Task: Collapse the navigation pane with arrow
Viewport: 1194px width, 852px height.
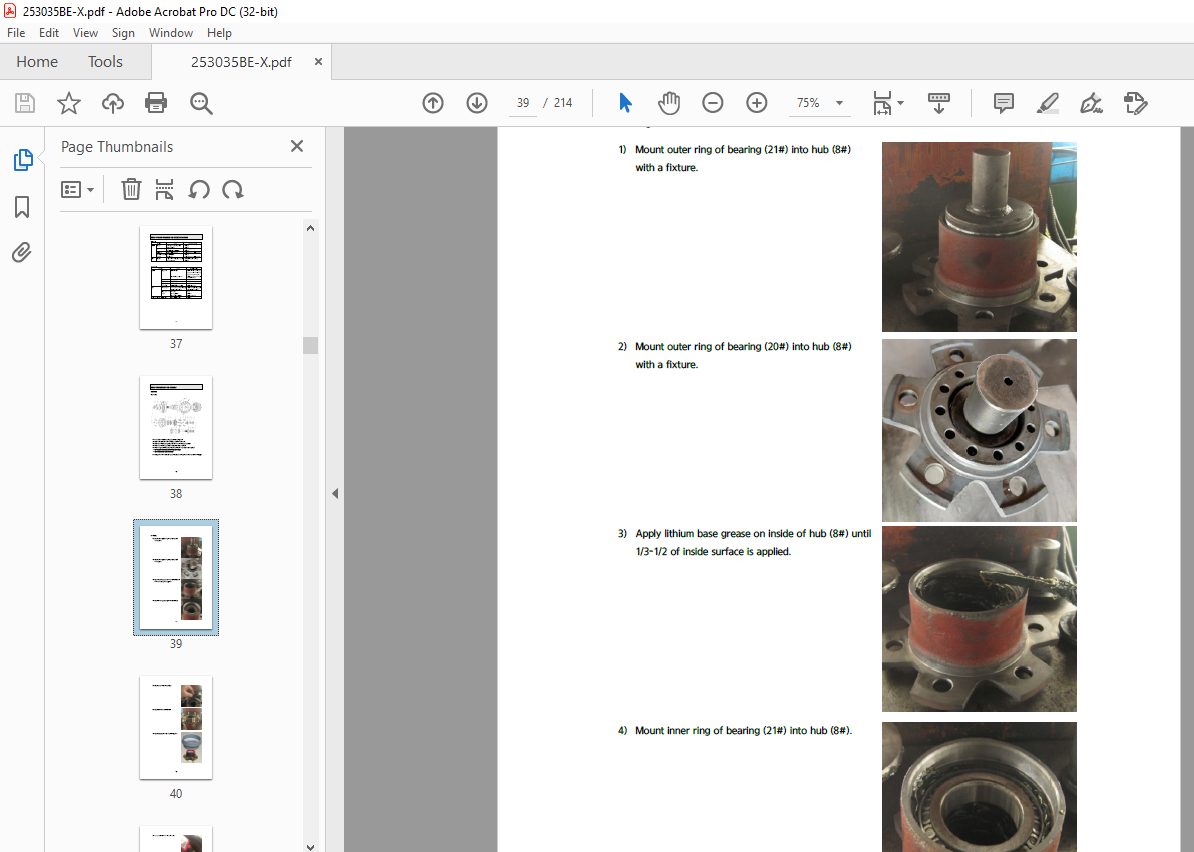Action: click(x=335, y=493)
